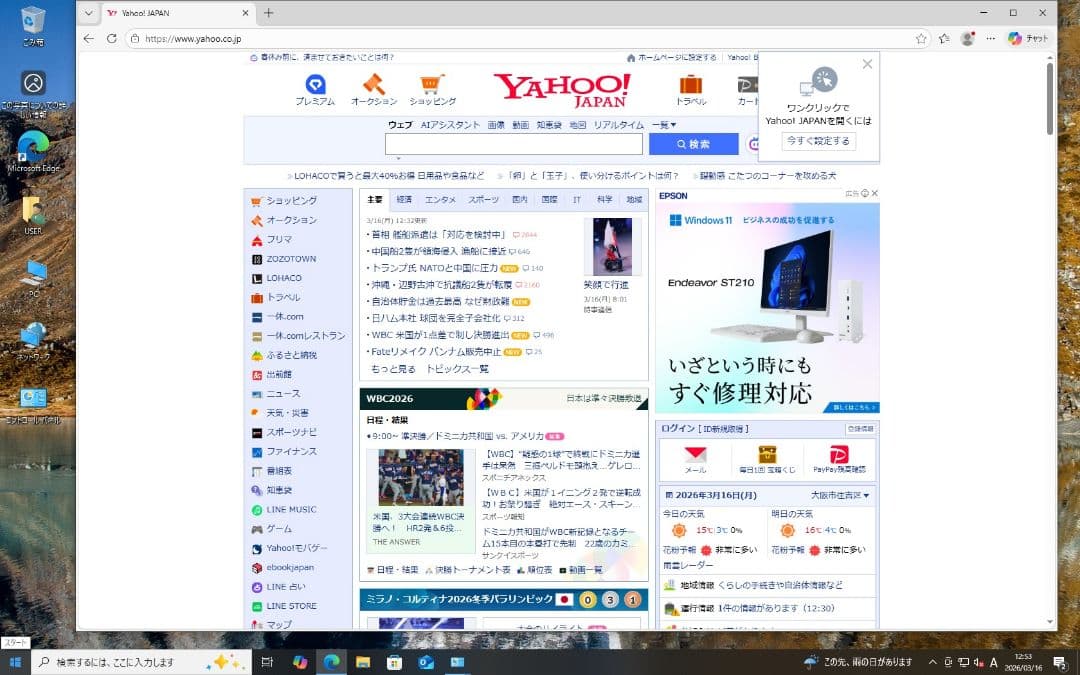Open ふるさと納税 in left service list
Screen dimensions: 1080x675
click(x=291, y=355)
